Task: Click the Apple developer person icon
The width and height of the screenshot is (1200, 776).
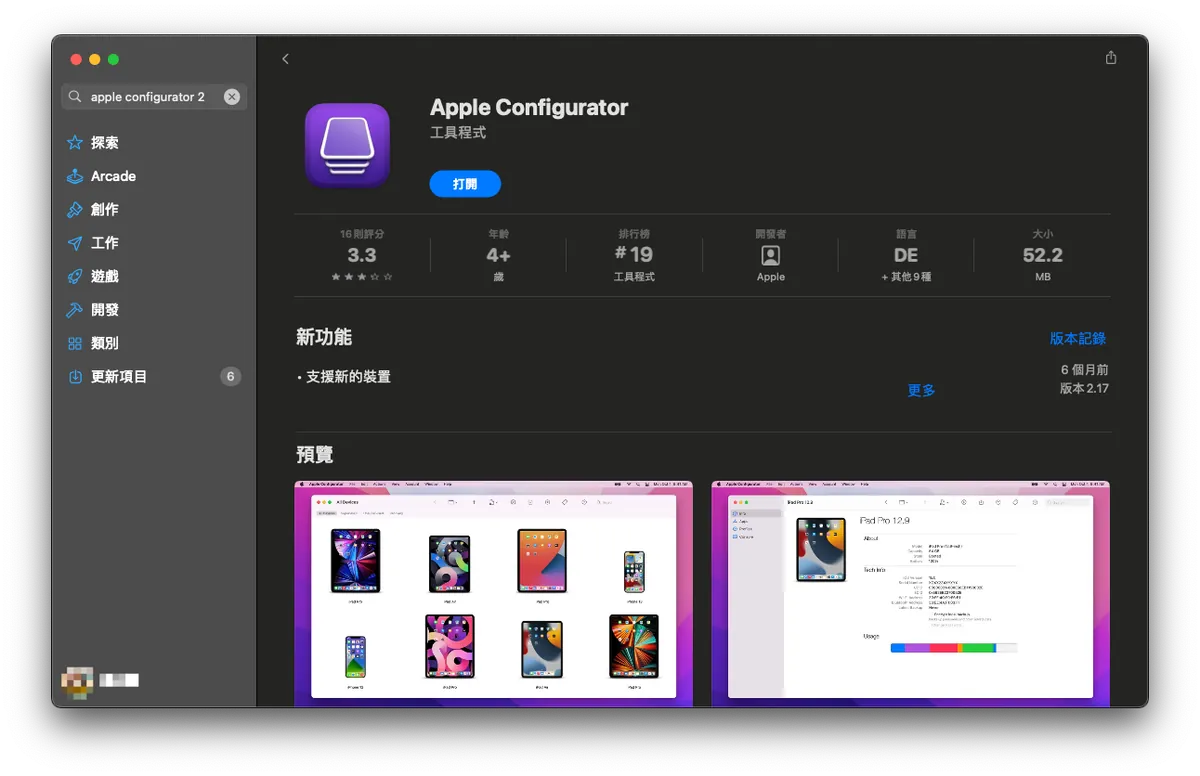Action: tap(770, 255)
